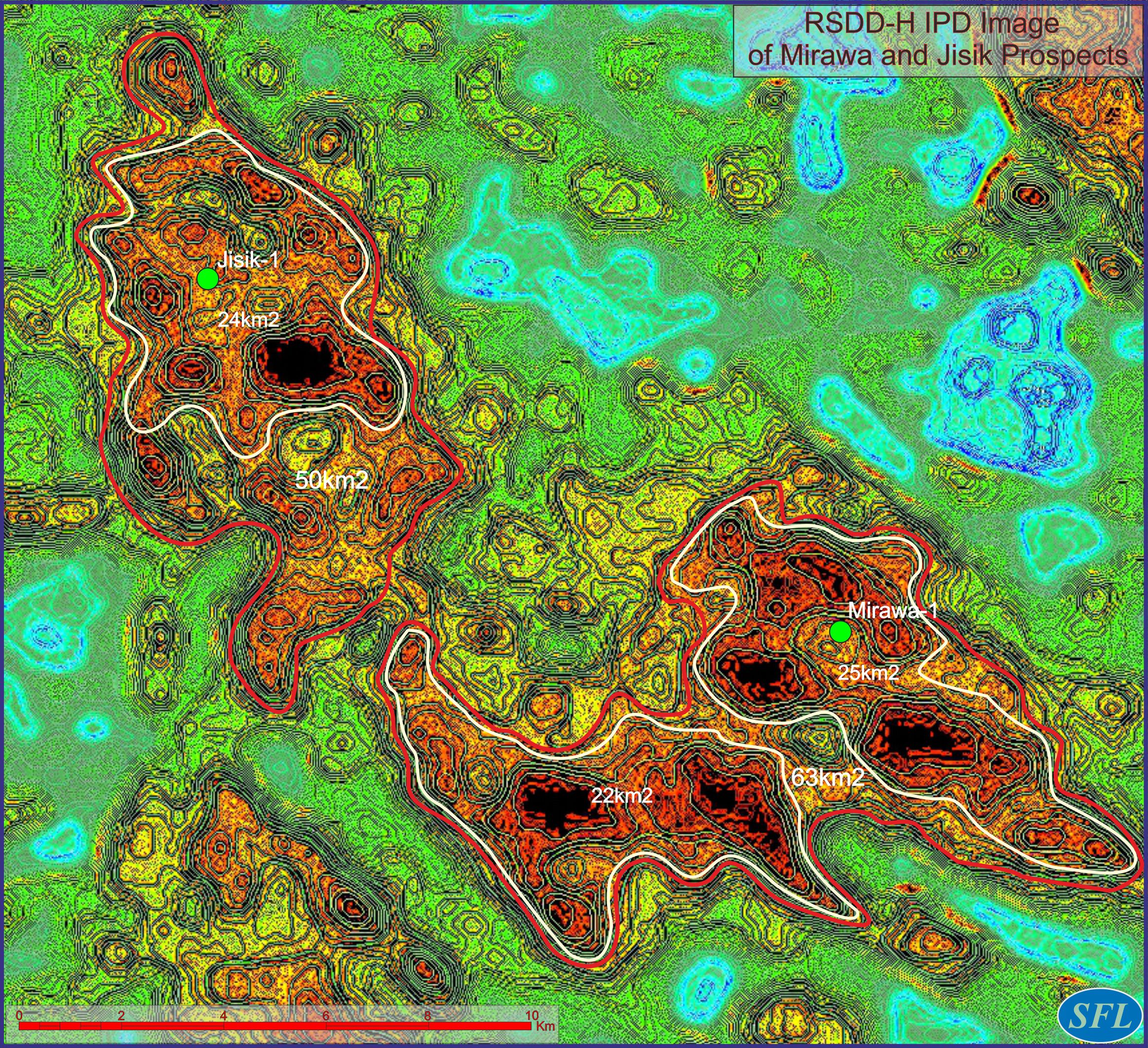Screen dimensions: 1148x1048
Task: Click the 24km2 area label
Action: pos(249,319)
